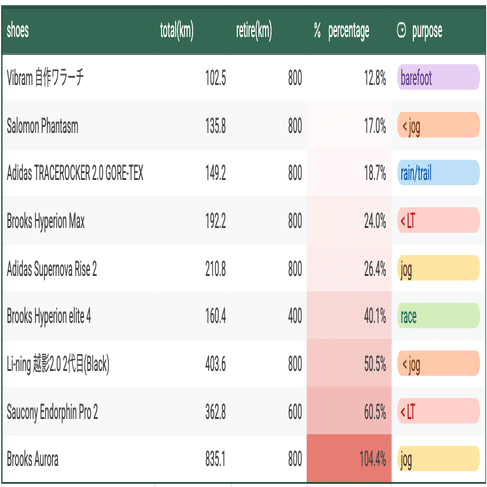Open the rain/trail purpose chip
The height and width of the screenshot is (487, 487).
[x=438, y=173]
